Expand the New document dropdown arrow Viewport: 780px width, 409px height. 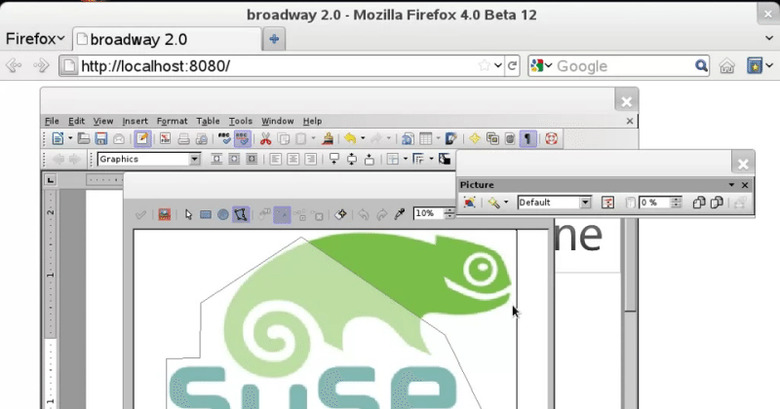(x=70, y=138)
